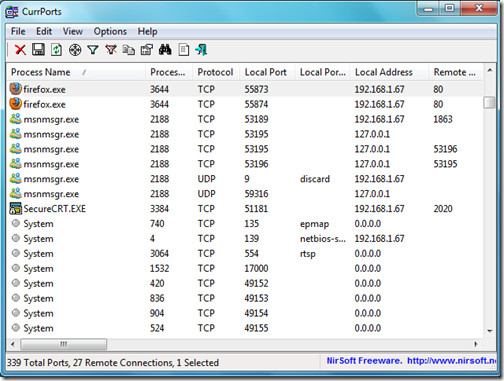Open the File menu
Image resolution: width=504 pixels, height=381 pixels.
18,31
